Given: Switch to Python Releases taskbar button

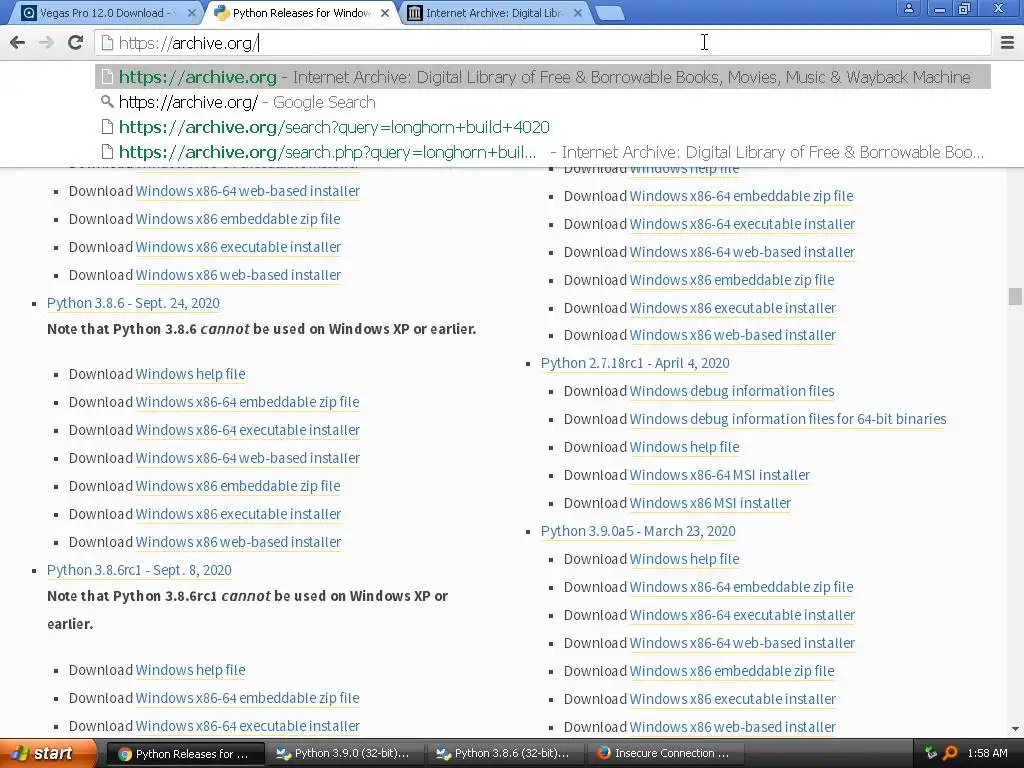Looking at the screenshot, I should coord(184,754).
